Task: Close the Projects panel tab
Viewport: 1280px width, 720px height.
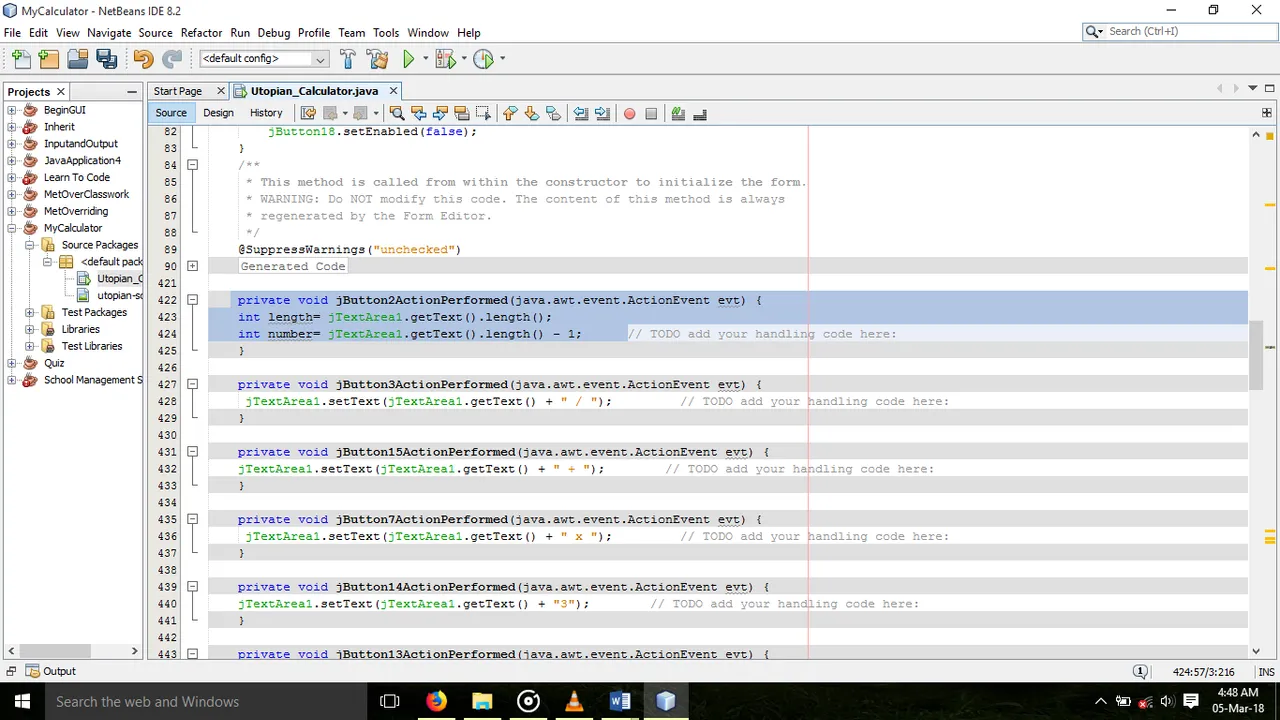Action: click(x=60, y=91)
